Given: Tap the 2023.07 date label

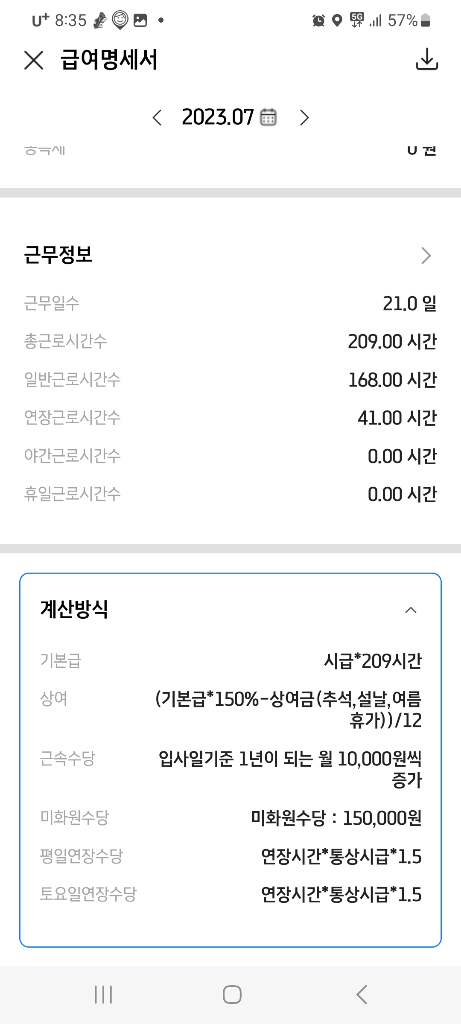Looking at the screenshot, I should pyautogui.click(x=217, y=118).
